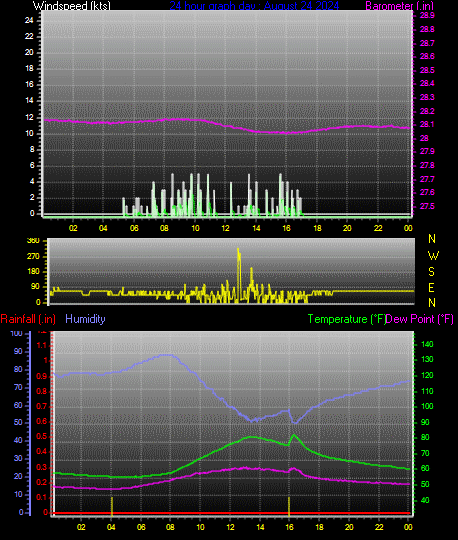
Task: Click the 40 temperature axis value
Action: point(425,500)
